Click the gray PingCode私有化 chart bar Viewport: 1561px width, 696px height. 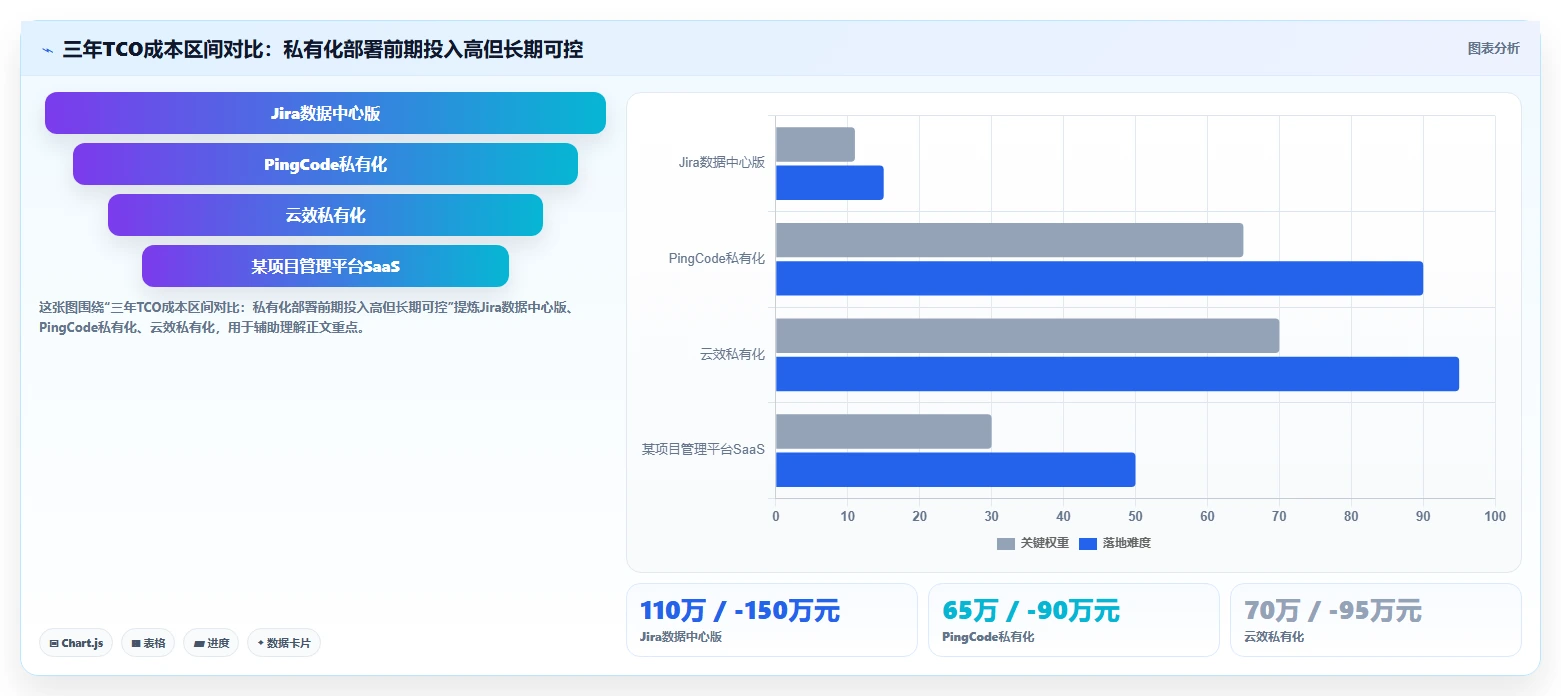pos(1009,240)
